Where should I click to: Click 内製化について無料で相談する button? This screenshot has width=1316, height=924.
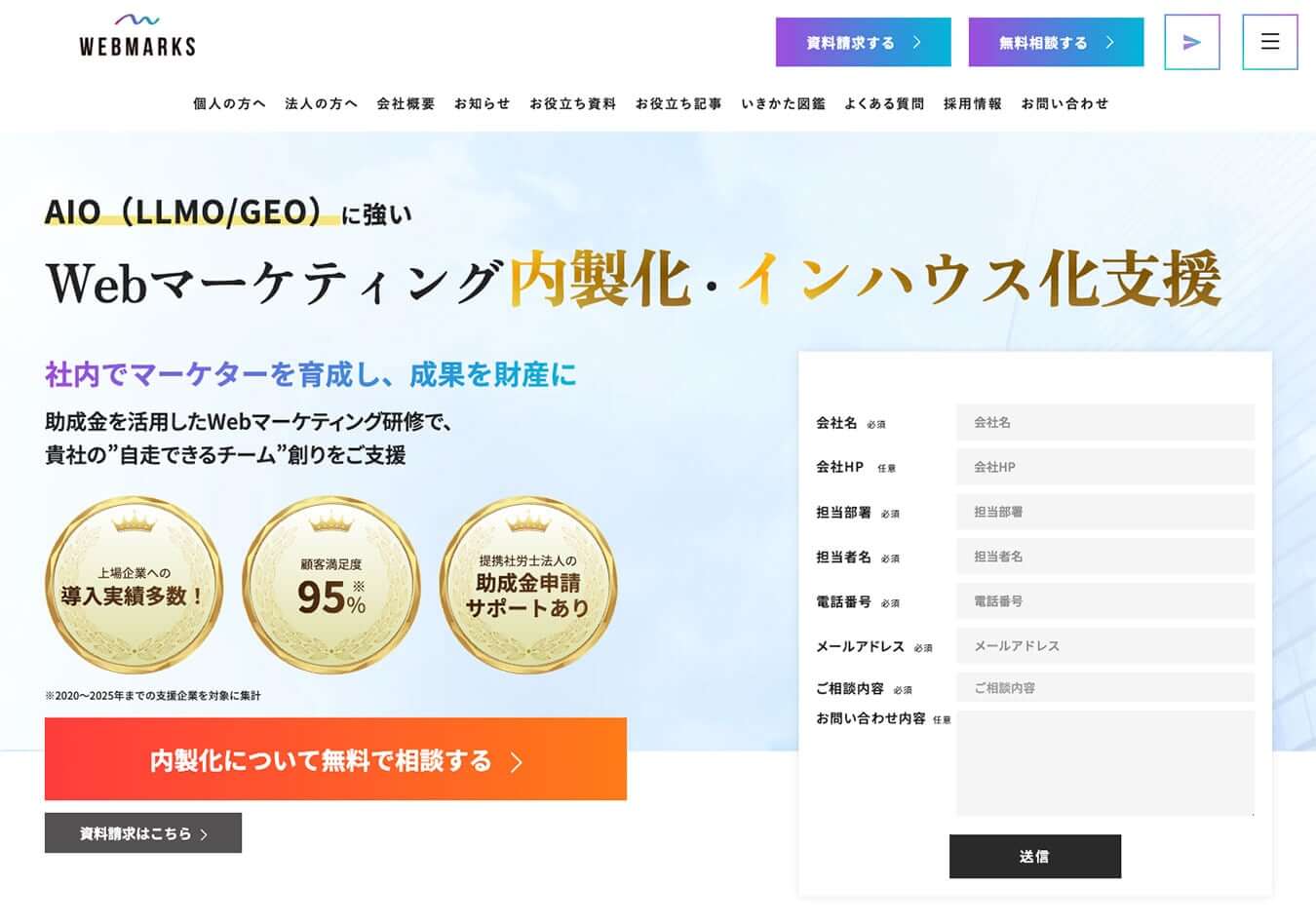335,759
